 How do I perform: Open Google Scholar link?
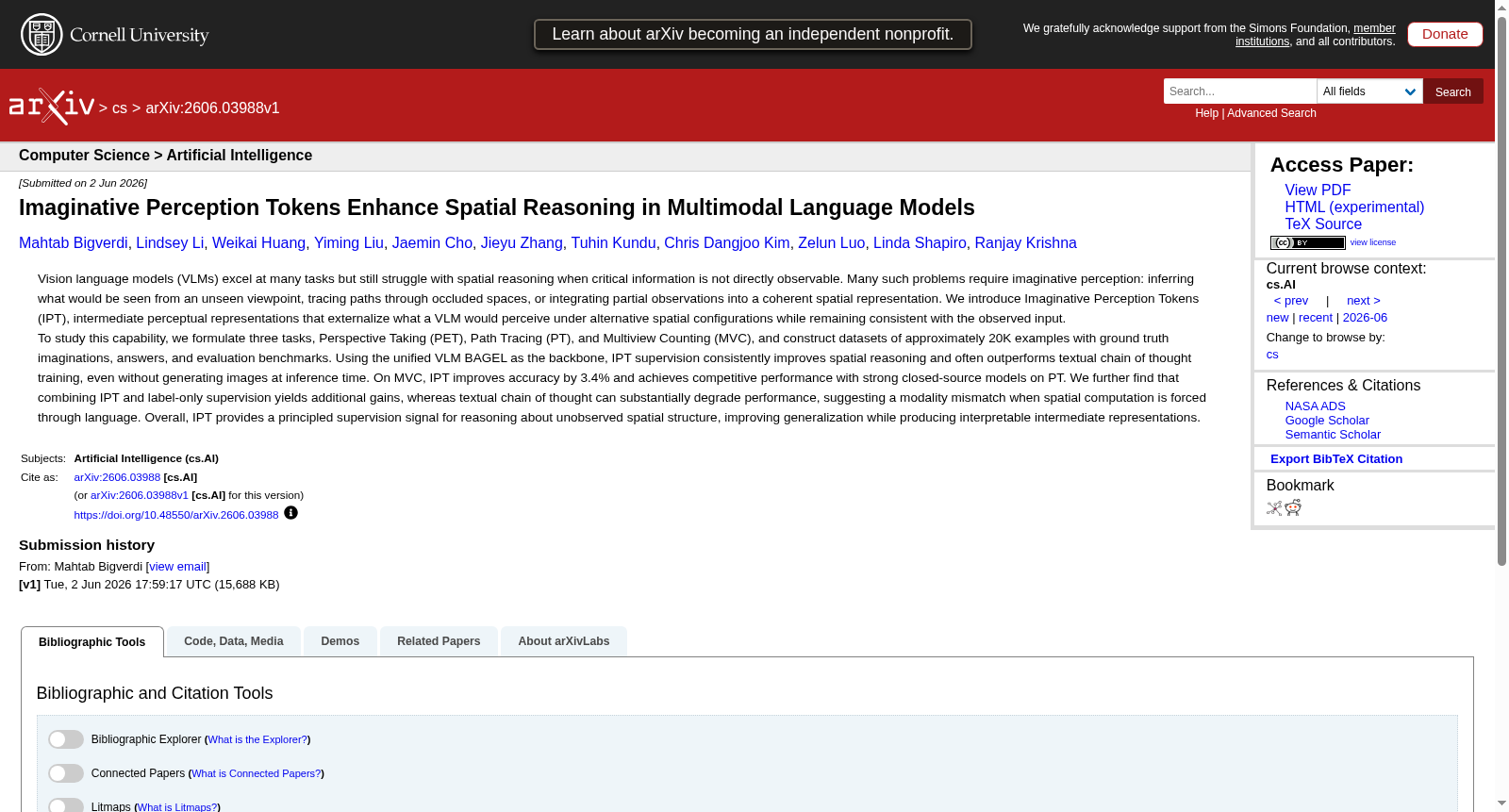point(1327,421)
